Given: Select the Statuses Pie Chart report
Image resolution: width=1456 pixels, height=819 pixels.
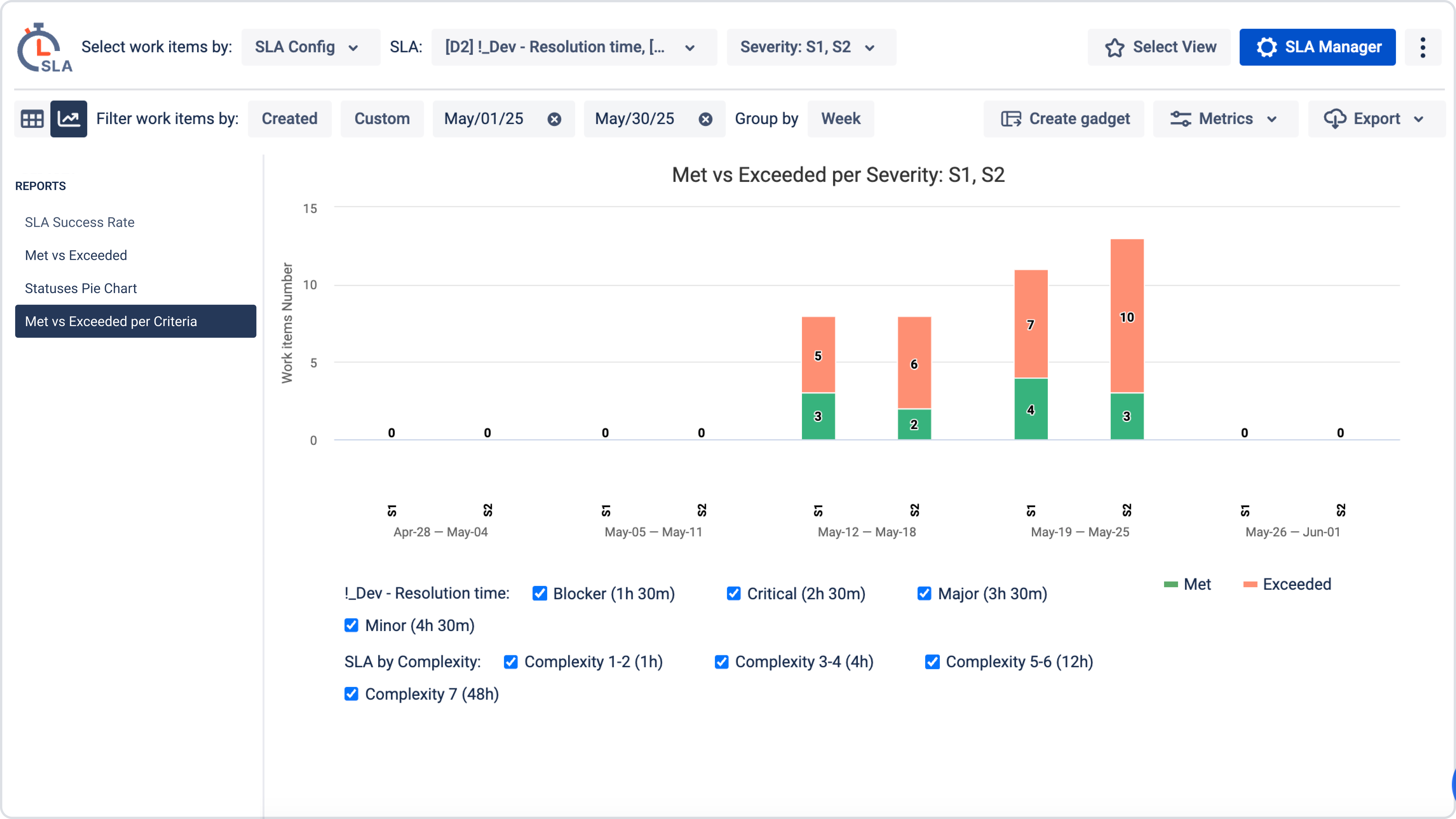Looking at the screenshot, I should pos(81,288).
